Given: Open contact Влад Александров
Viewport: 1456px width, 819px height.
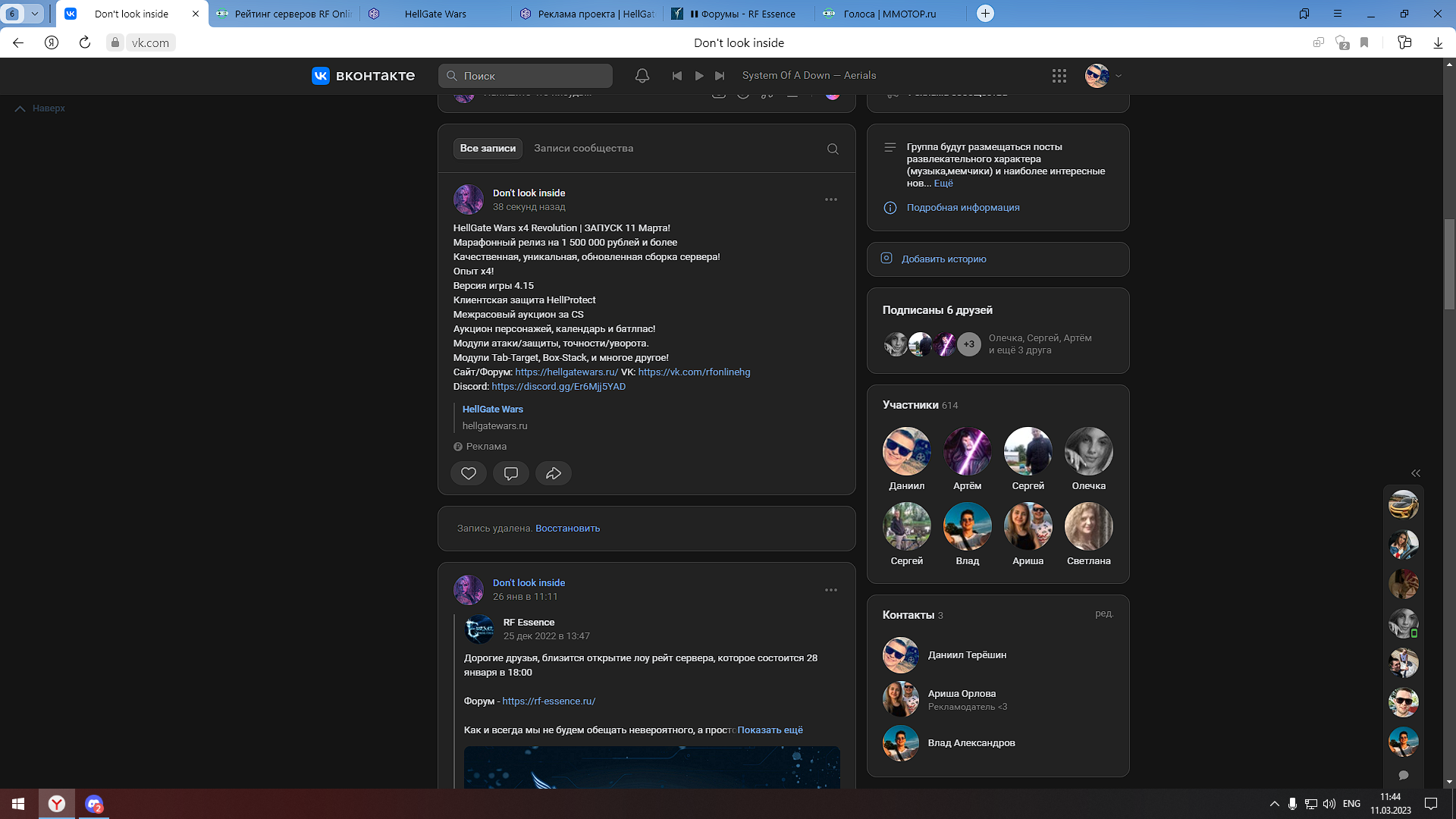Looking at the screenshot, I should pos(971,743).
